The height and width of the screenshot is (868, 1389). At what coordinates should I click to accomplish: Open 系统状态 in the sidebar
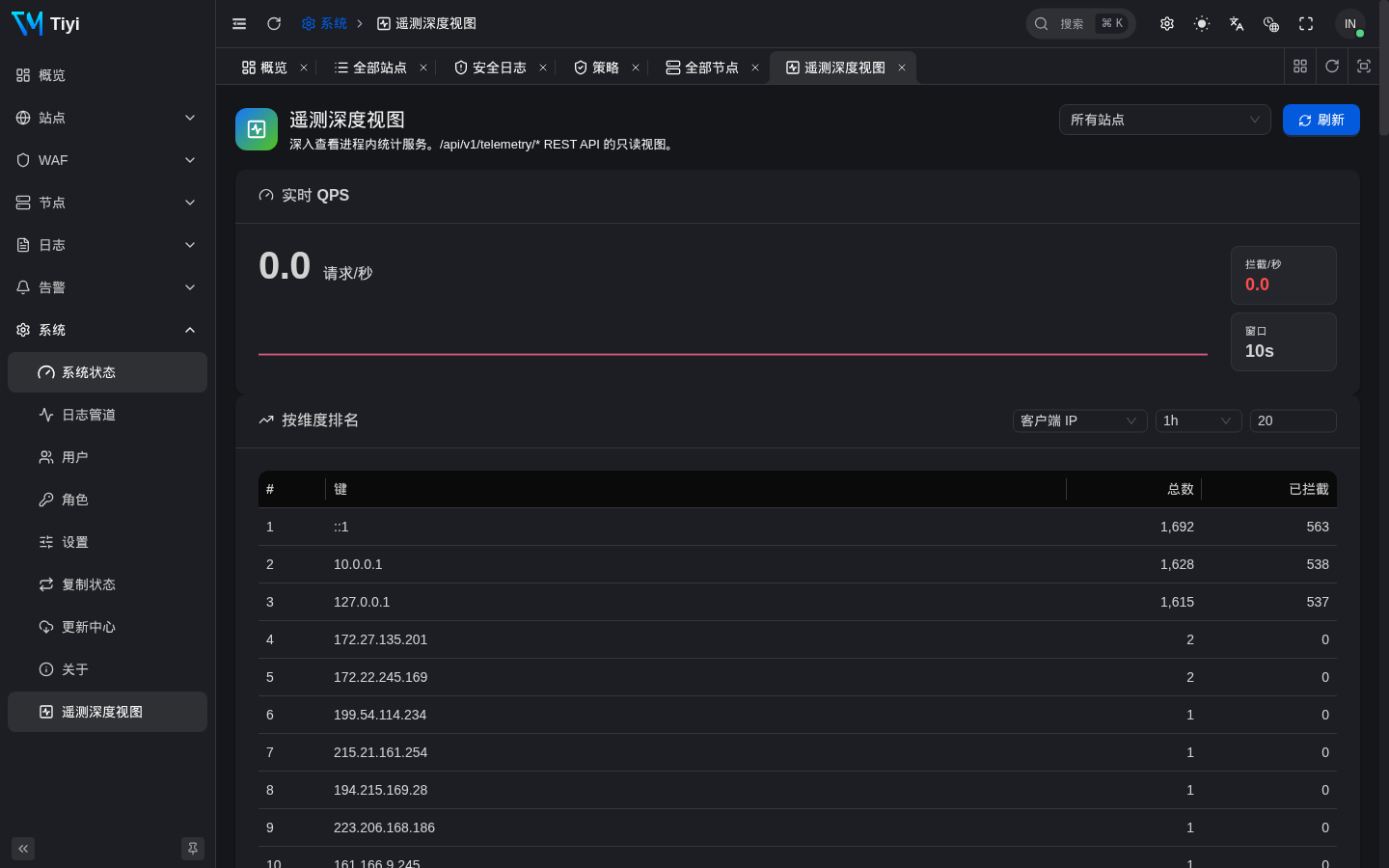point(107,372)
